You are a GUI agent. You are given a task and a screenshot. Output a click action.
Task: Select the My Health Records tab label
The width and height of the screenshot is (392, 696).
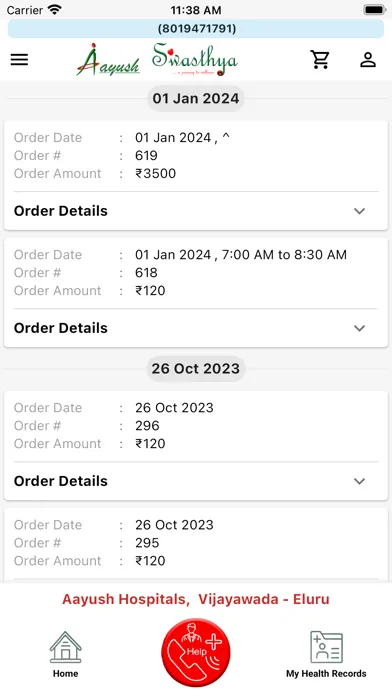(326, 673)
